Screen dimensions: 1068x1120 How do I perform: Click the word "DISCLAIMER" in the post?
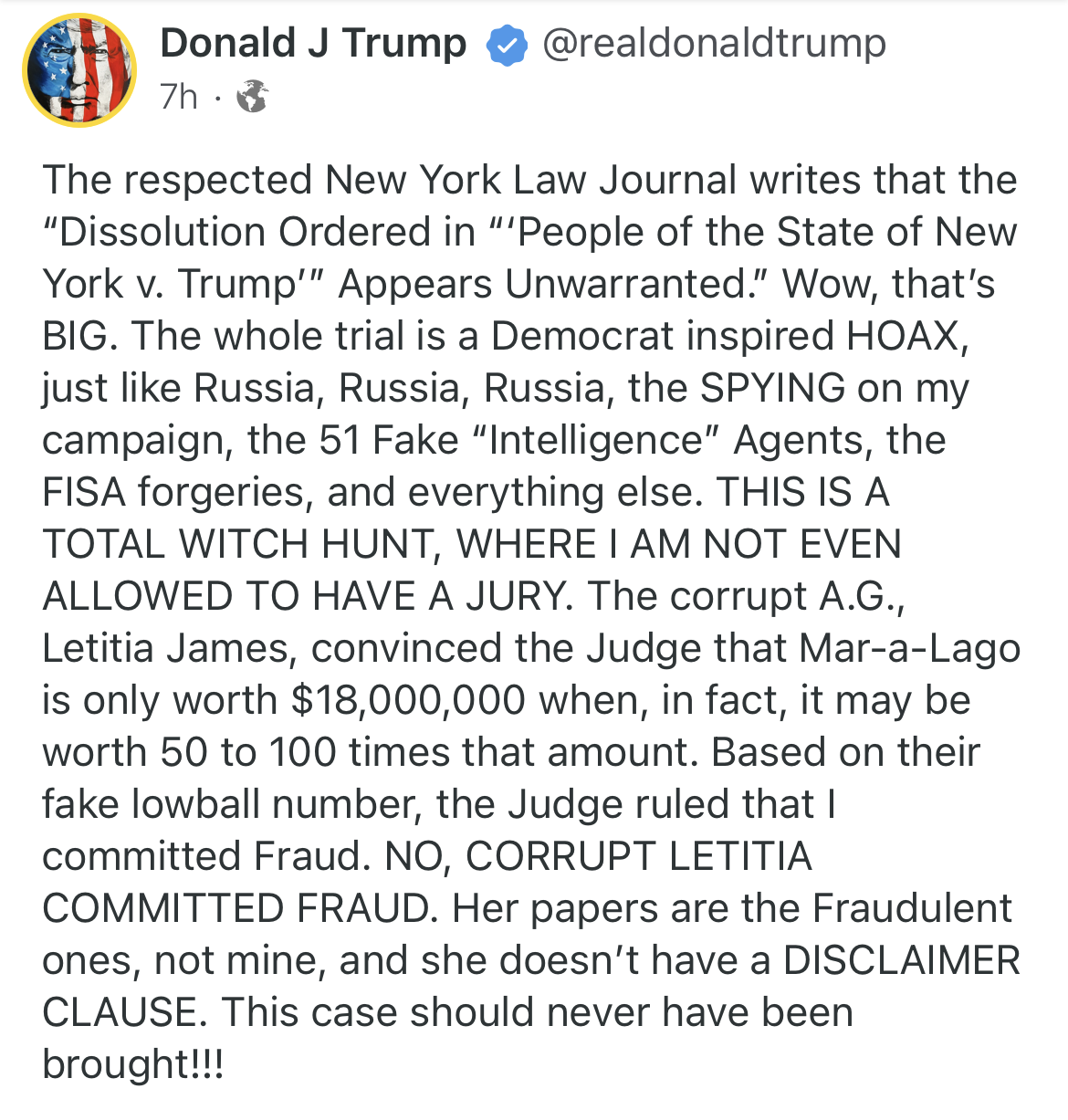tap(902, 960)
